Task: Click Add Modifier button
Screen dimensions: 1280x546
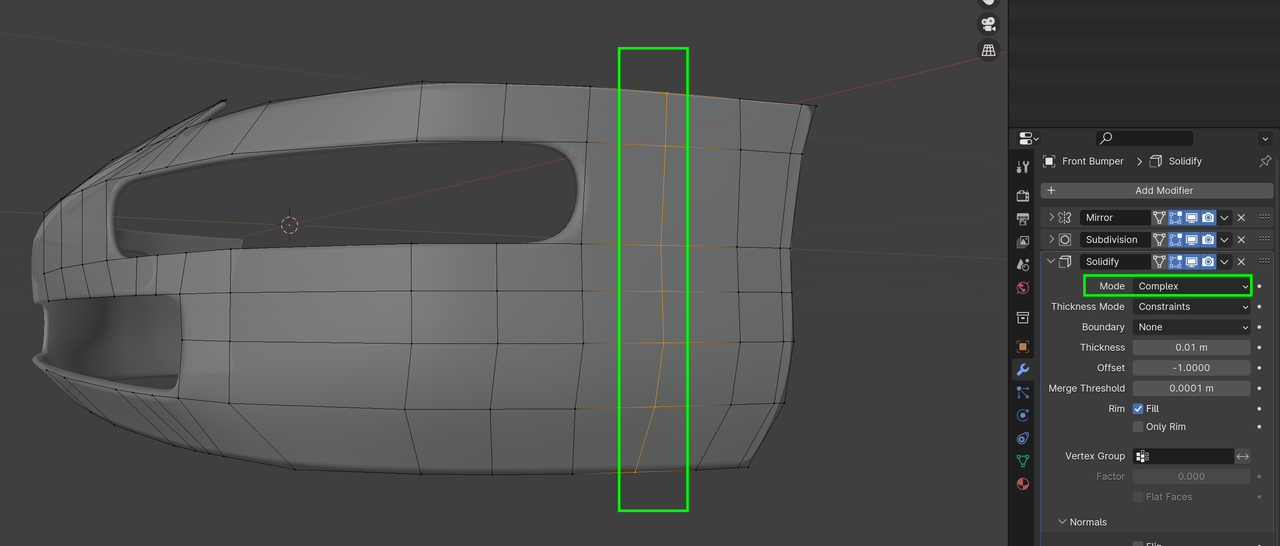Action: coord(1157,190)
